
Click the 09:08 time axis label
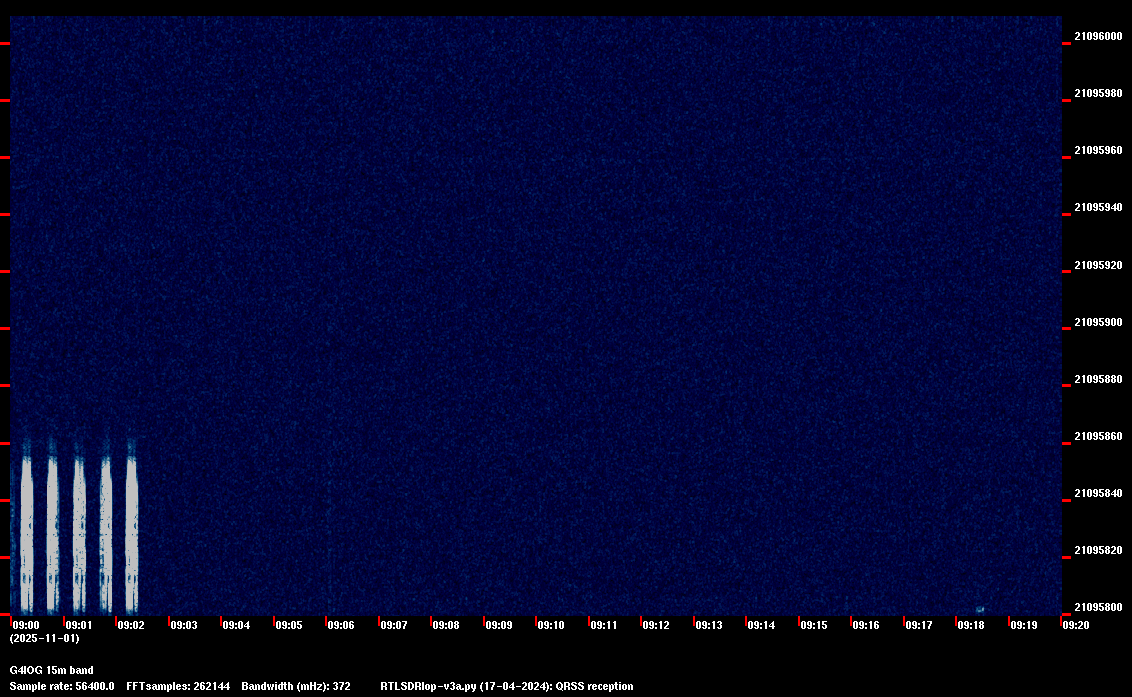(x=445, y=625)
